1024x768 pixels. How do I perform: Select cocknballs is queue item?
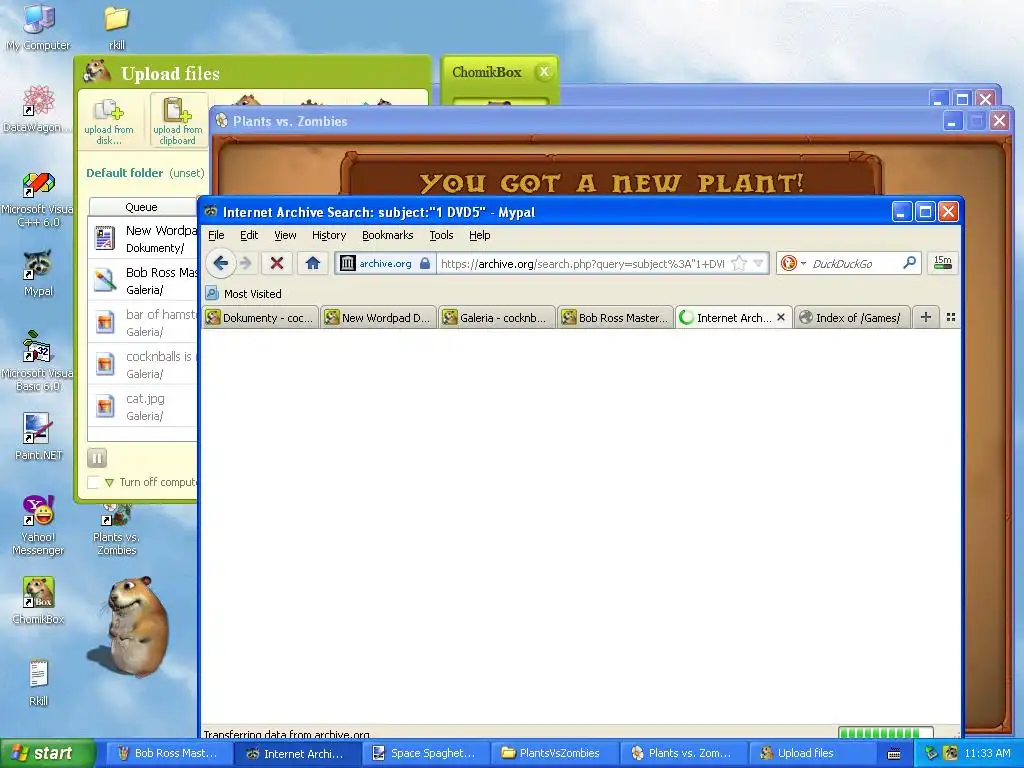pos(142,364)
